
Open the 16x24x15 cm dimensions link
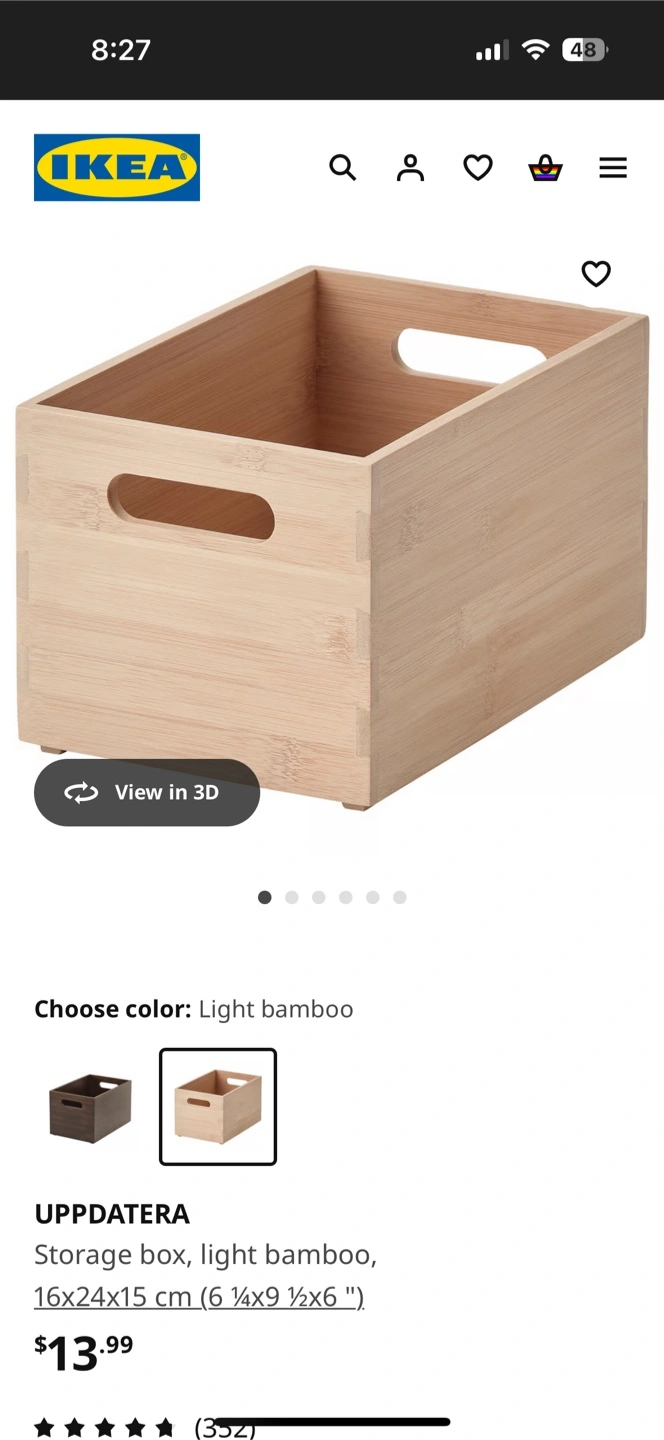(x=199, y=1297)
